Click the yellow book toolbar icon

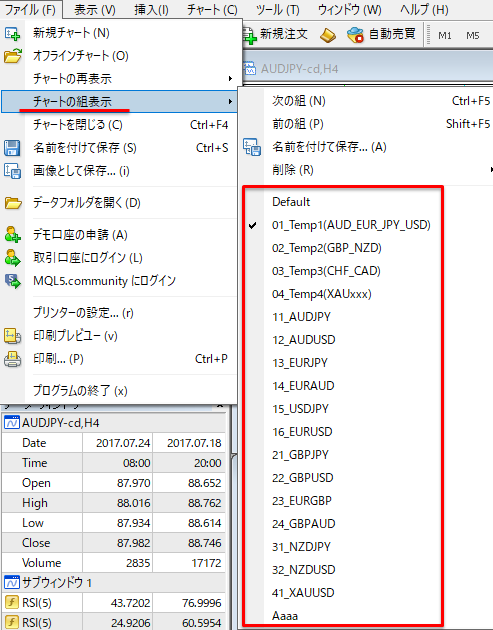pyautogui.click(x=328, y=35)
